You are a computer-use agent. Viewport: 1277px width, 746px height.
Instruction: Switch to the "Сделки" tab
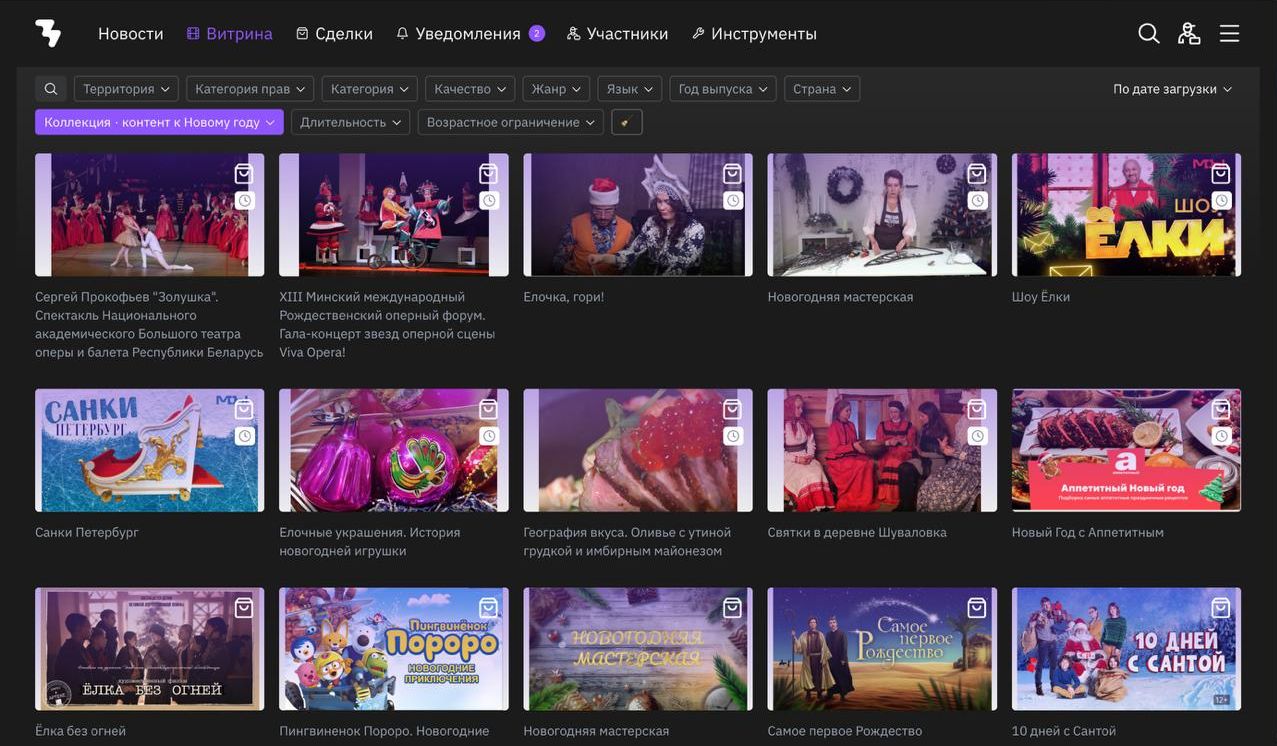pyautogui.click(x=334, y=33)
